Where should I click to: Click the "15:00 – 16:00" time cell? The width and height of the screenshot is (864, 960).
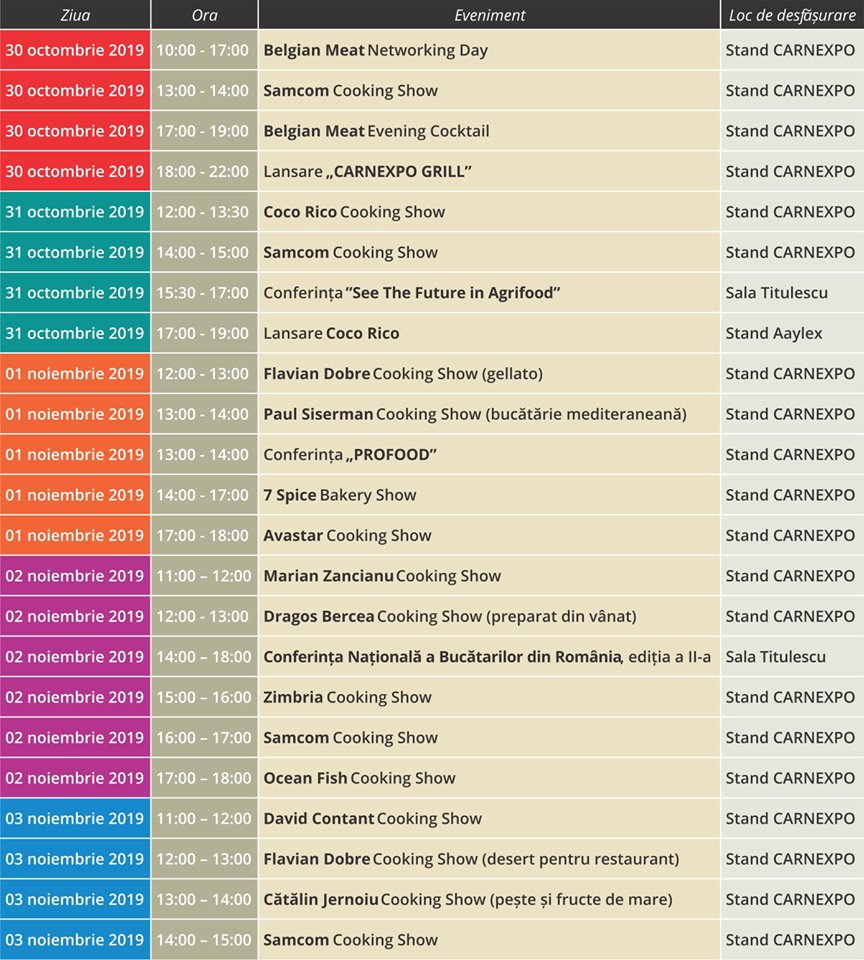coord(204,697)
